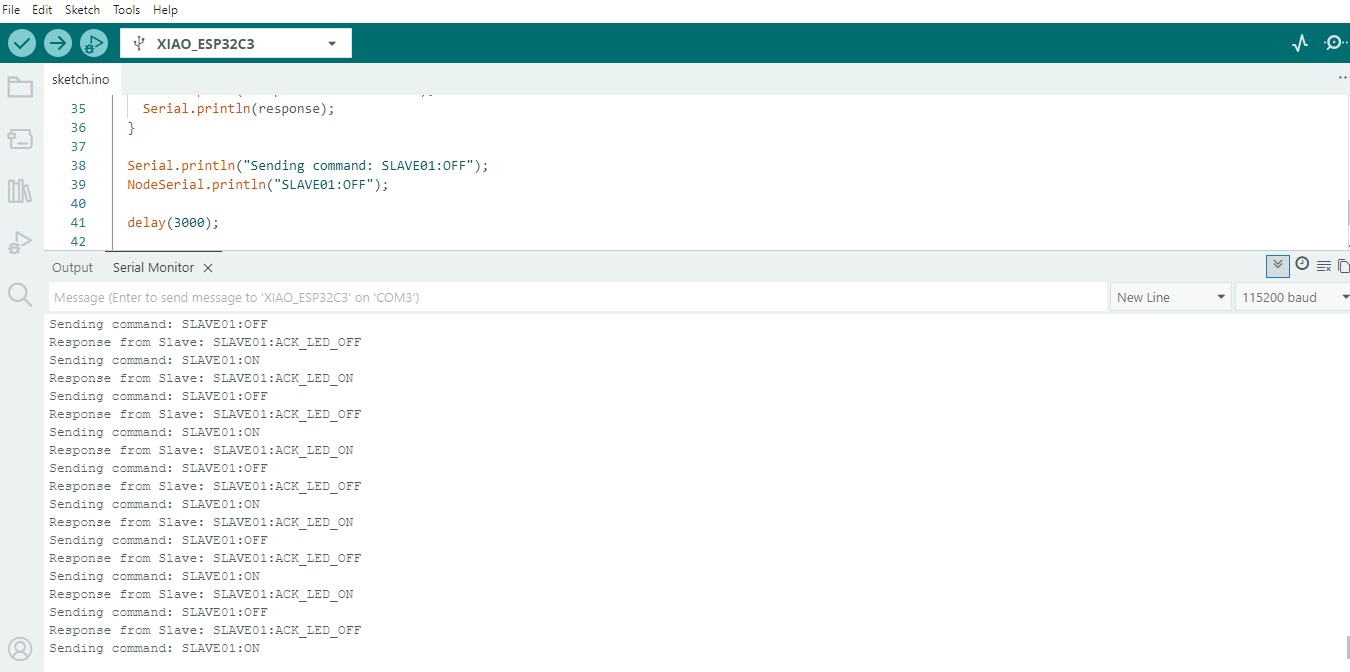This screenshot has width=1350, height=672.
Task: Open the Debug sidebar panel icon
Action: pyautogui.click(x=20, y=242)
